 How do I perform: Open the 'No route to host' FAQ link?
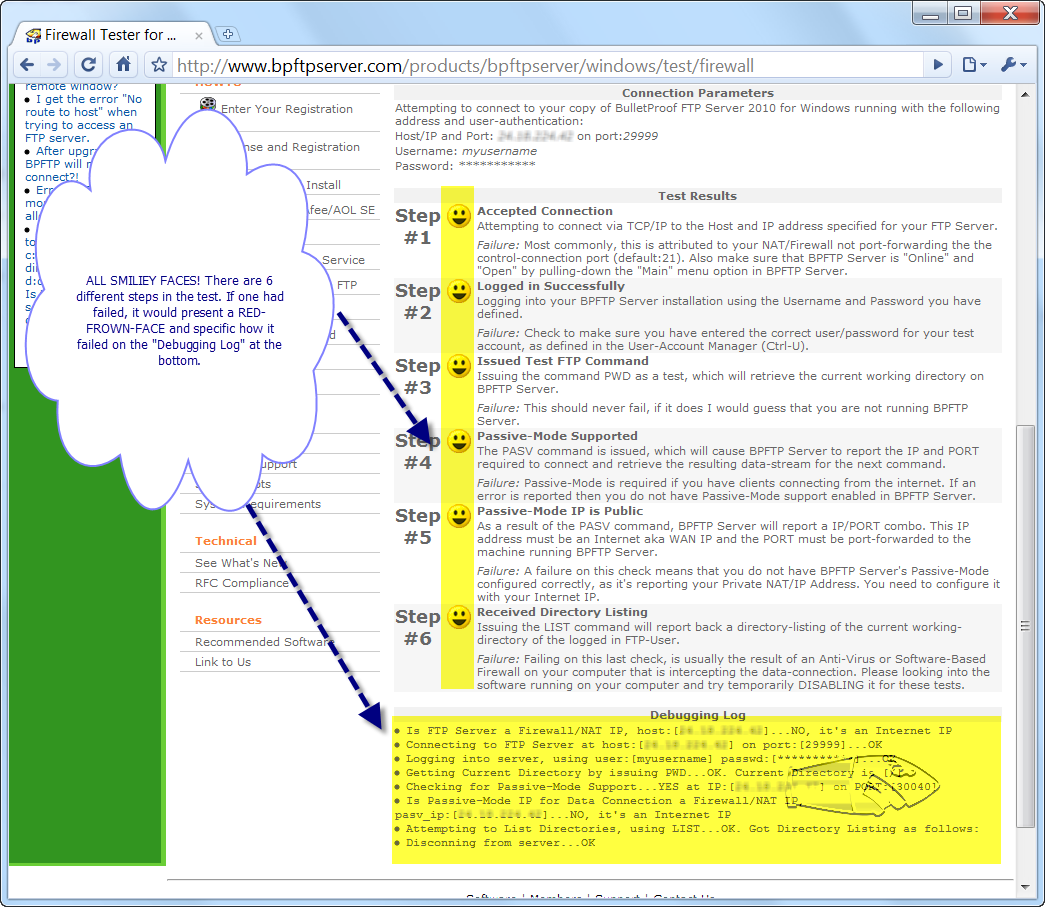(x=85, y=119)
